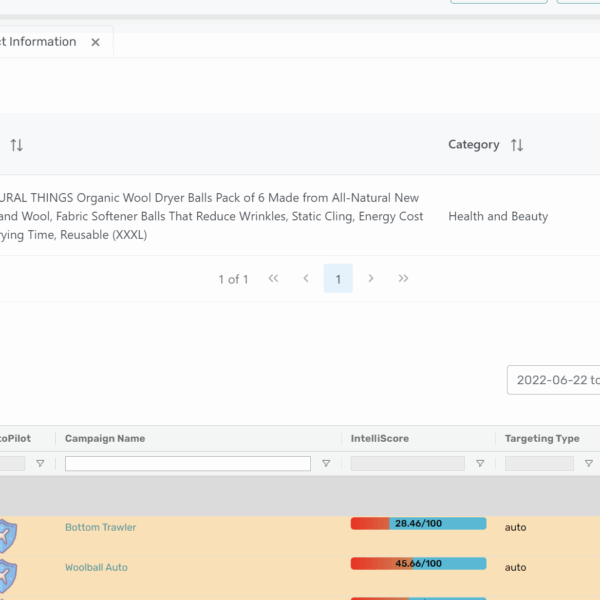Go to first page of results
Screen dimensions: 600x600
tap(273, 278)
